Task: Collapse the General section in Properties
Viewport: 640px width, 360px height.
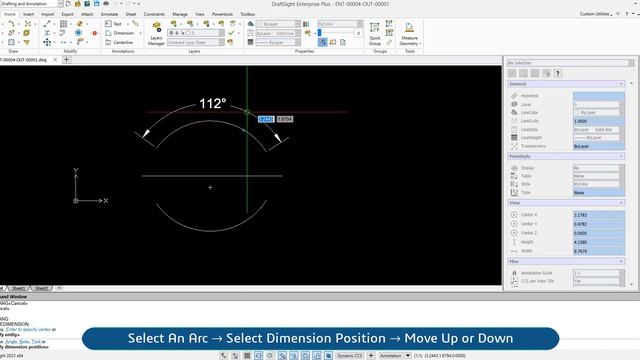Action: pyautogui.click(x=621, y=84)
